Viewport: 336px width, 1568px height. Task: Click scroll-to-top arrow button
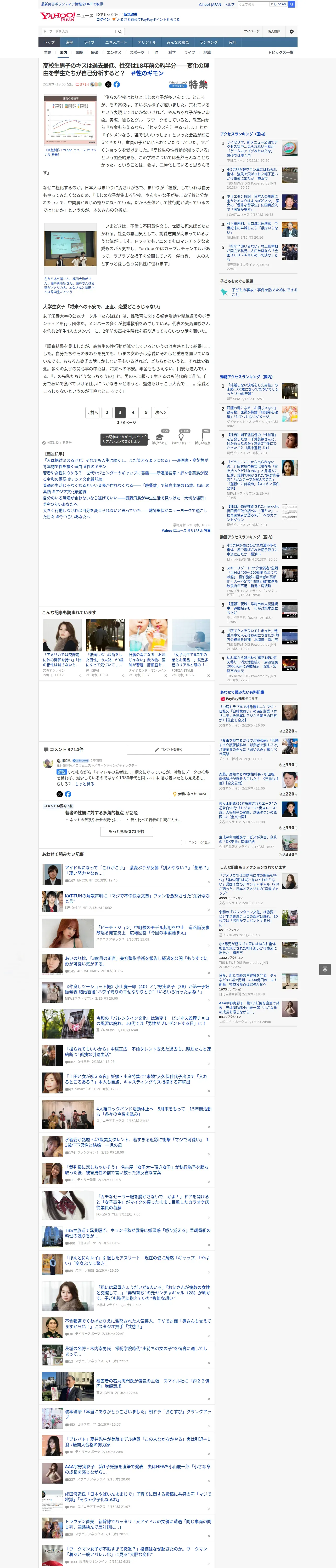(324, 970)
